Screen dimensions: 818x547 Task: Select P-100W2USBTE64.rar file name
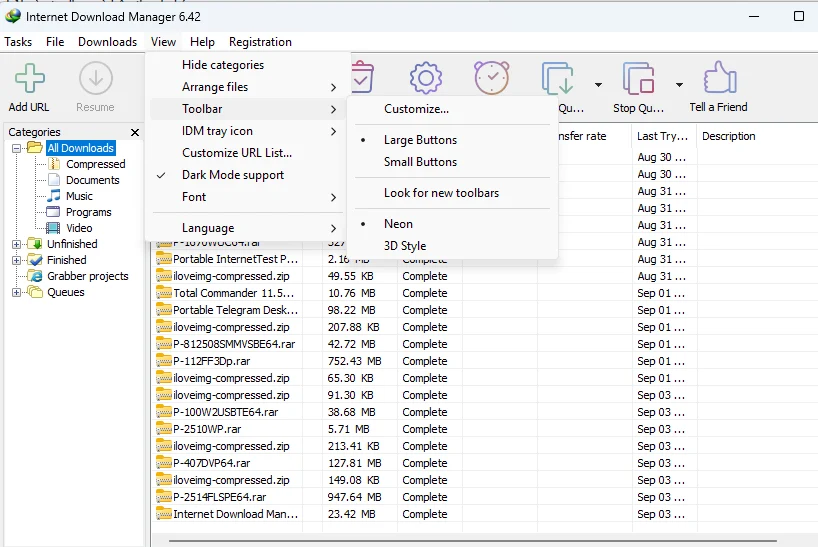225,412
